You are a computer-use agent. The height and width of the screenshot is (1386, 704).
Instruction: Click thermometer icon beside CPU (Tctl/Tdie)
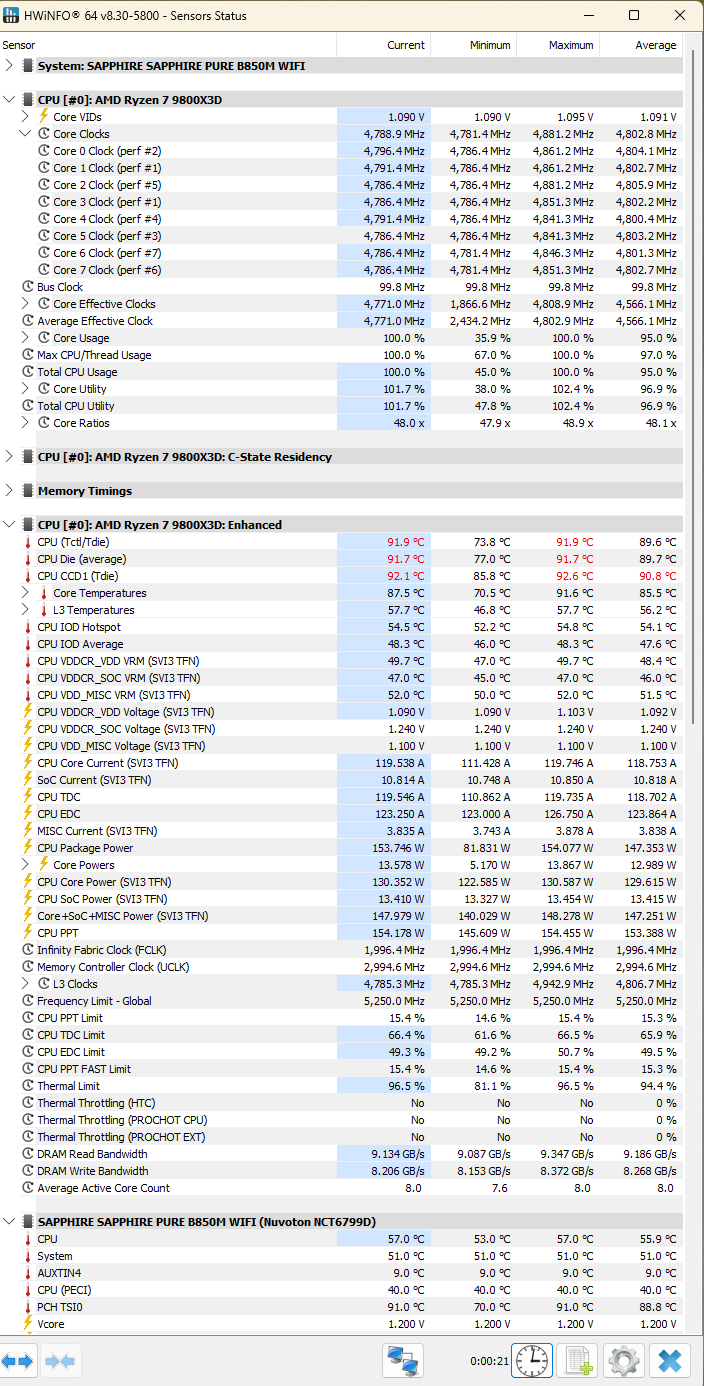click(x=28, y=542)
